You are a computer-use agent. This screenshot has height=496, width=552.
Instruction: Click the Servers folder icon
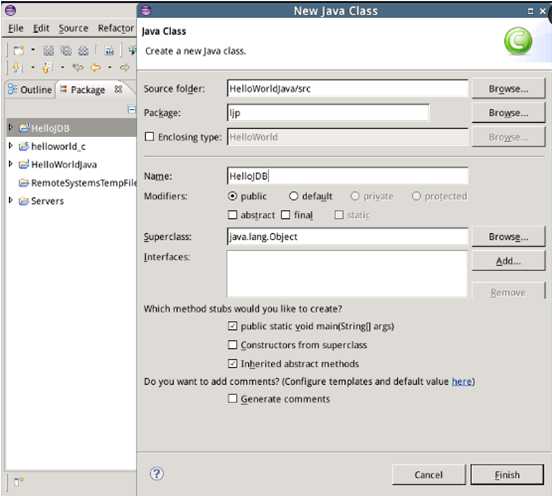click(24, 201)
